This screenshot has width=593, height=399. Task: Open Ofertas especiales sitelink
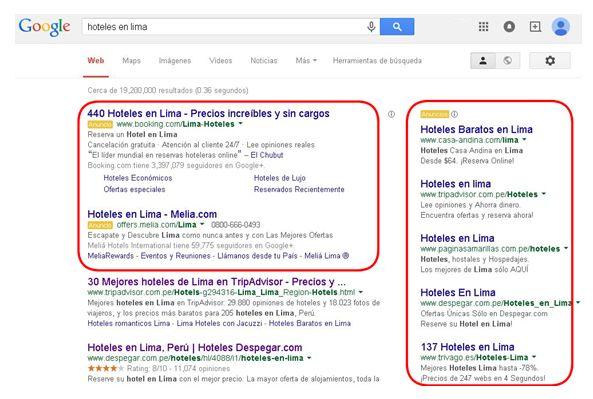pyautogui.click(x=134, y=189)
